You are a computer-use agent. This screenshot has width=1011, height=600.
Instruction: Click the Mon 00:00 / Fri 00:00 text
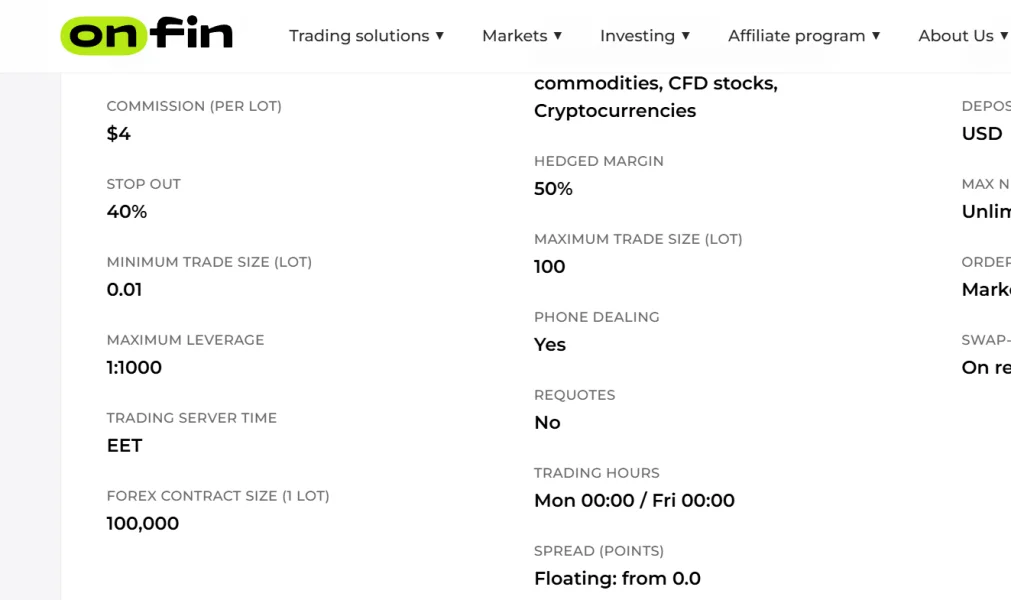tap(634, 501)
